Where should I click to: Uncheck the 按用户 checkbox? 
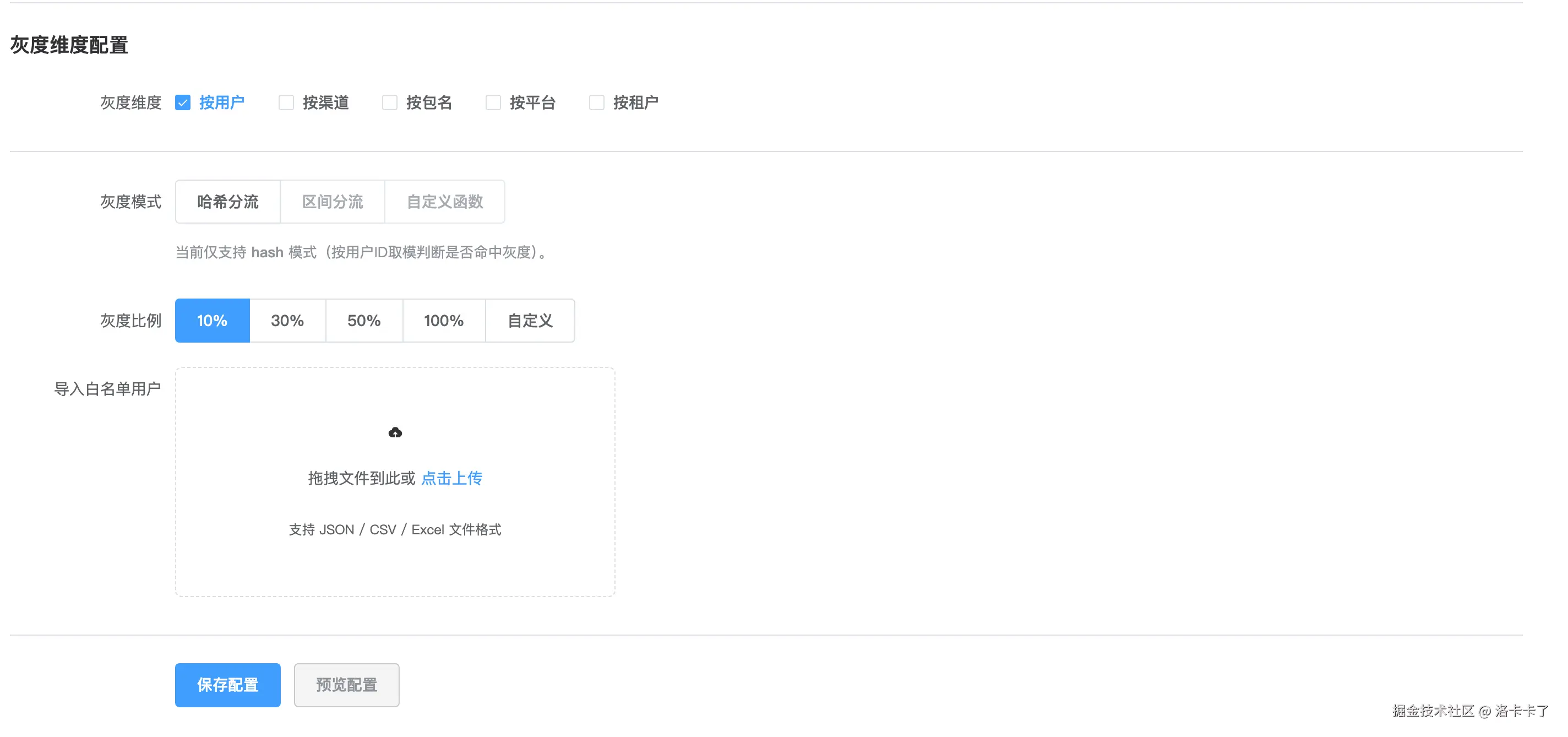183,102
